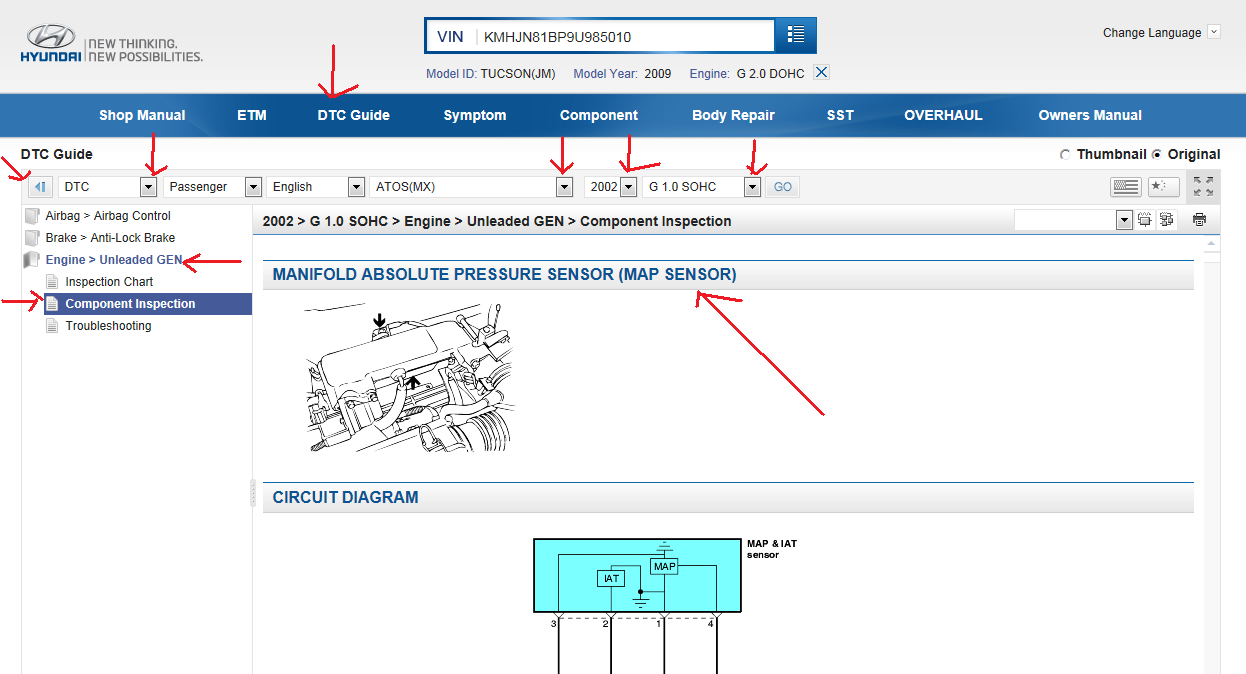This screenshot has height=674, width=1246.
Task: Open the Shop Manual tab
Action: (142, 115)
